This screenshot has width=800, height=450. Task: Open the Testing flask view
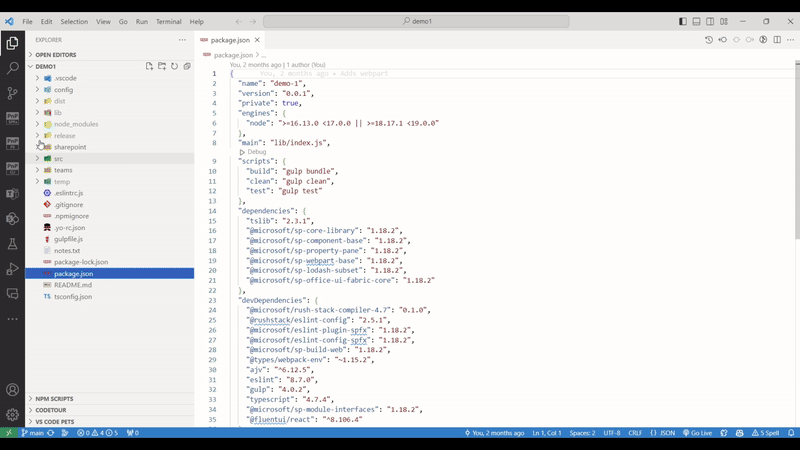pyautogui.click(x=12, y=244)
